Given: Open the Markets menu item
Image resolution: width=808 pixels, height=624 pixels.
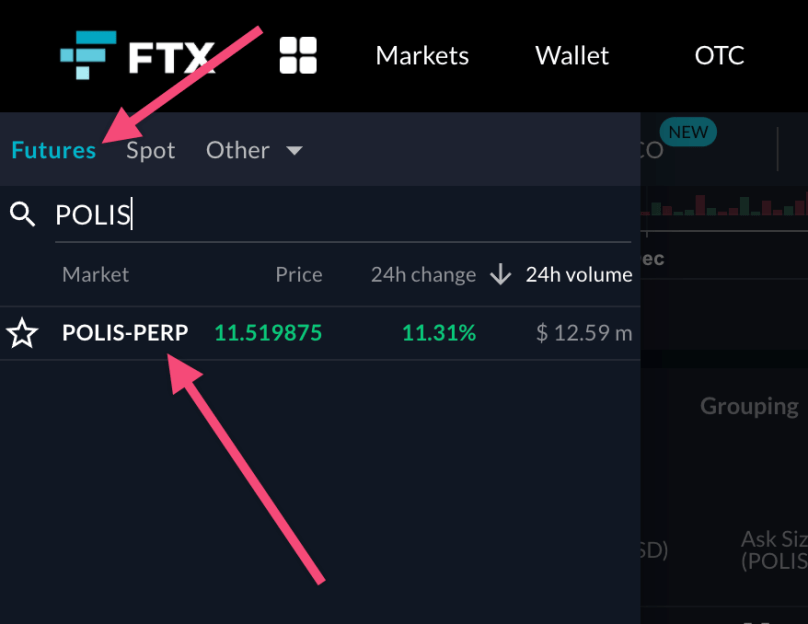Looking at the screenshot, I should [x=422, y=56].
